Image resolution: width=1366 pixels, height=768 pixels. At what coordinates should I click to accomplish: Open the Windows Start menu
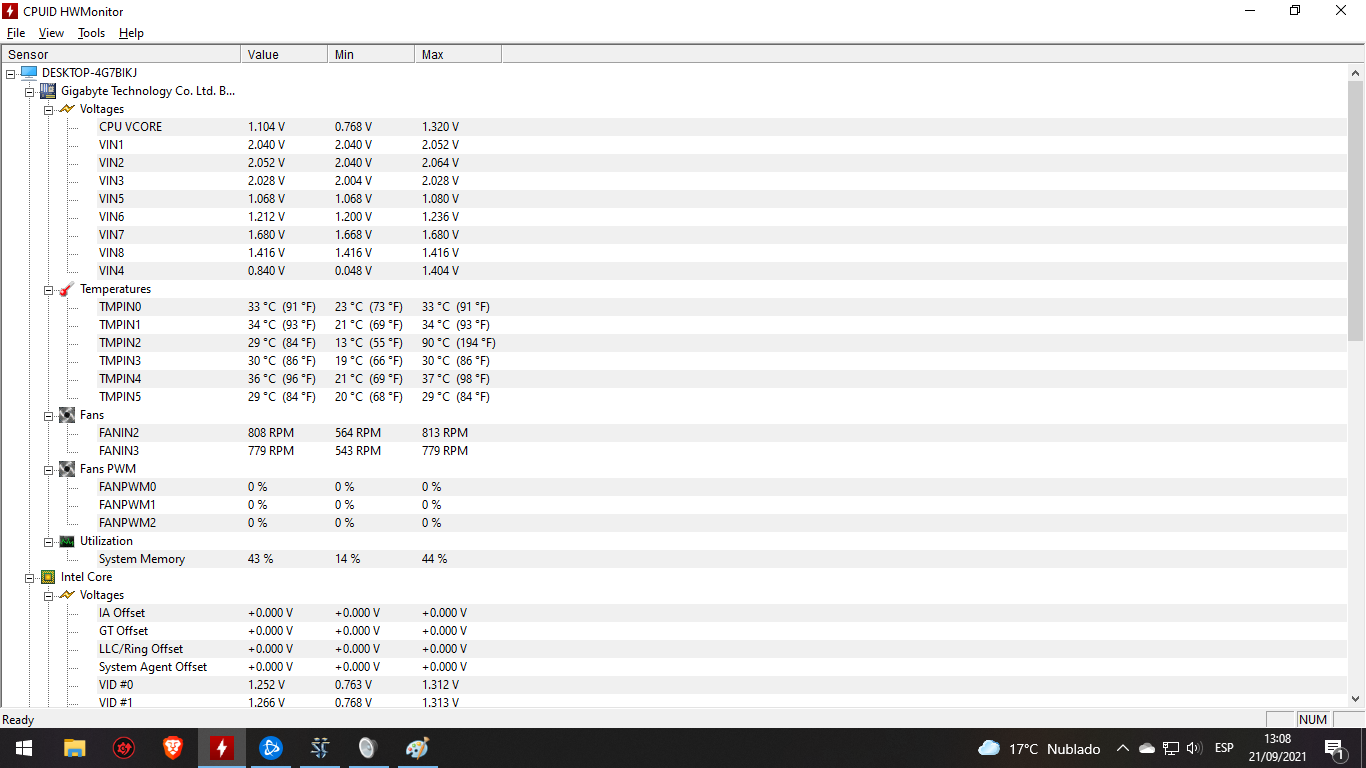tap(24, 748)
